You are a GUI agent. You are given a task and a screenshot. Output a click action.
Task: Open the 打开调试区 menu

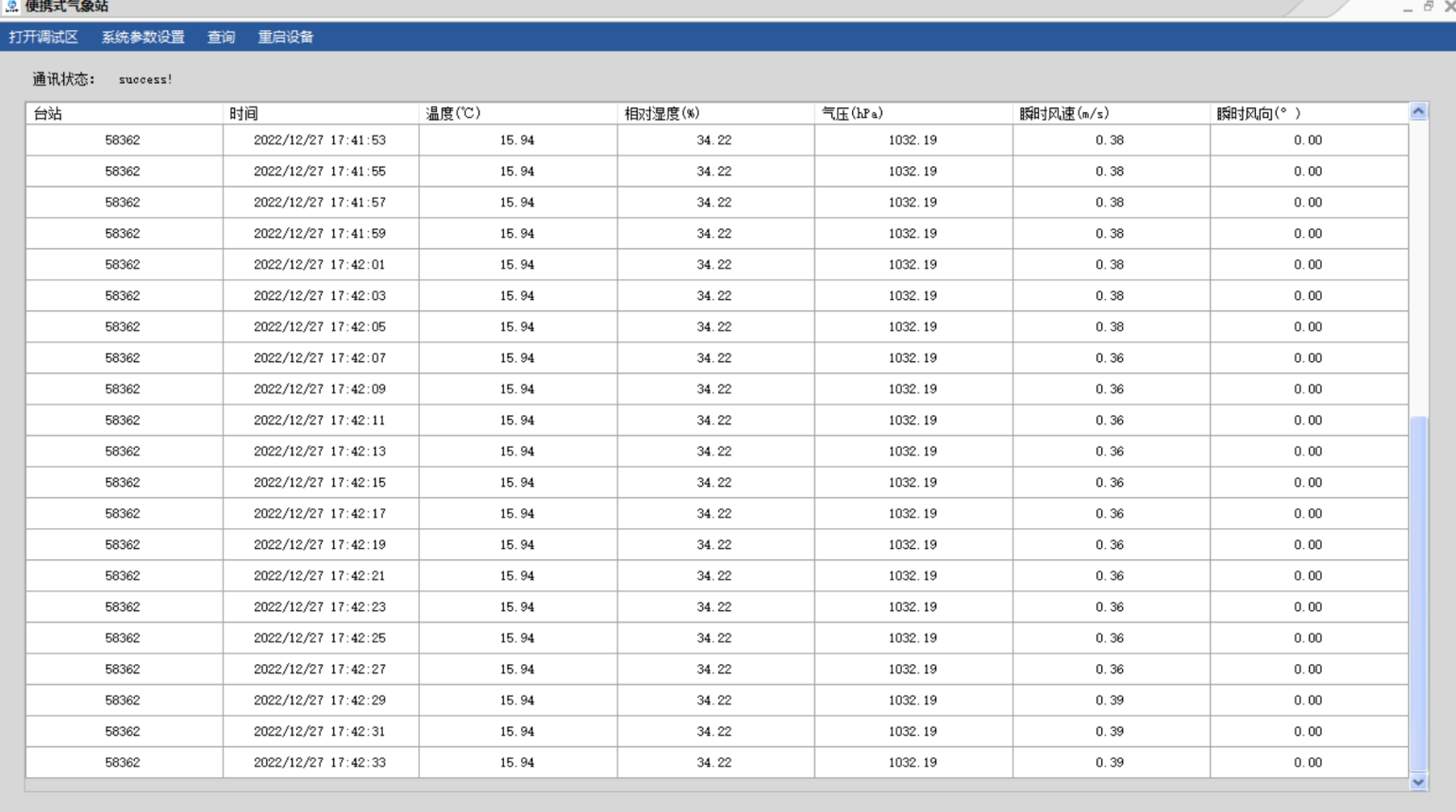click(x=43, y=37)
